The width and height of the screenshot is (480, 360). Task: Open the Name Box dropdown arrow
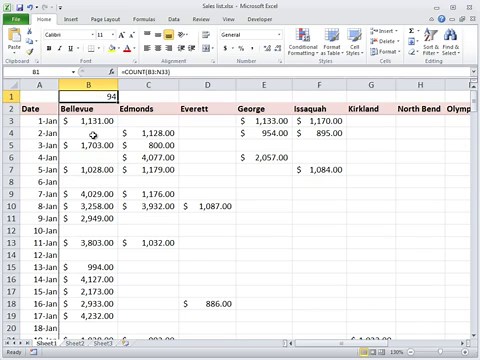73,72
